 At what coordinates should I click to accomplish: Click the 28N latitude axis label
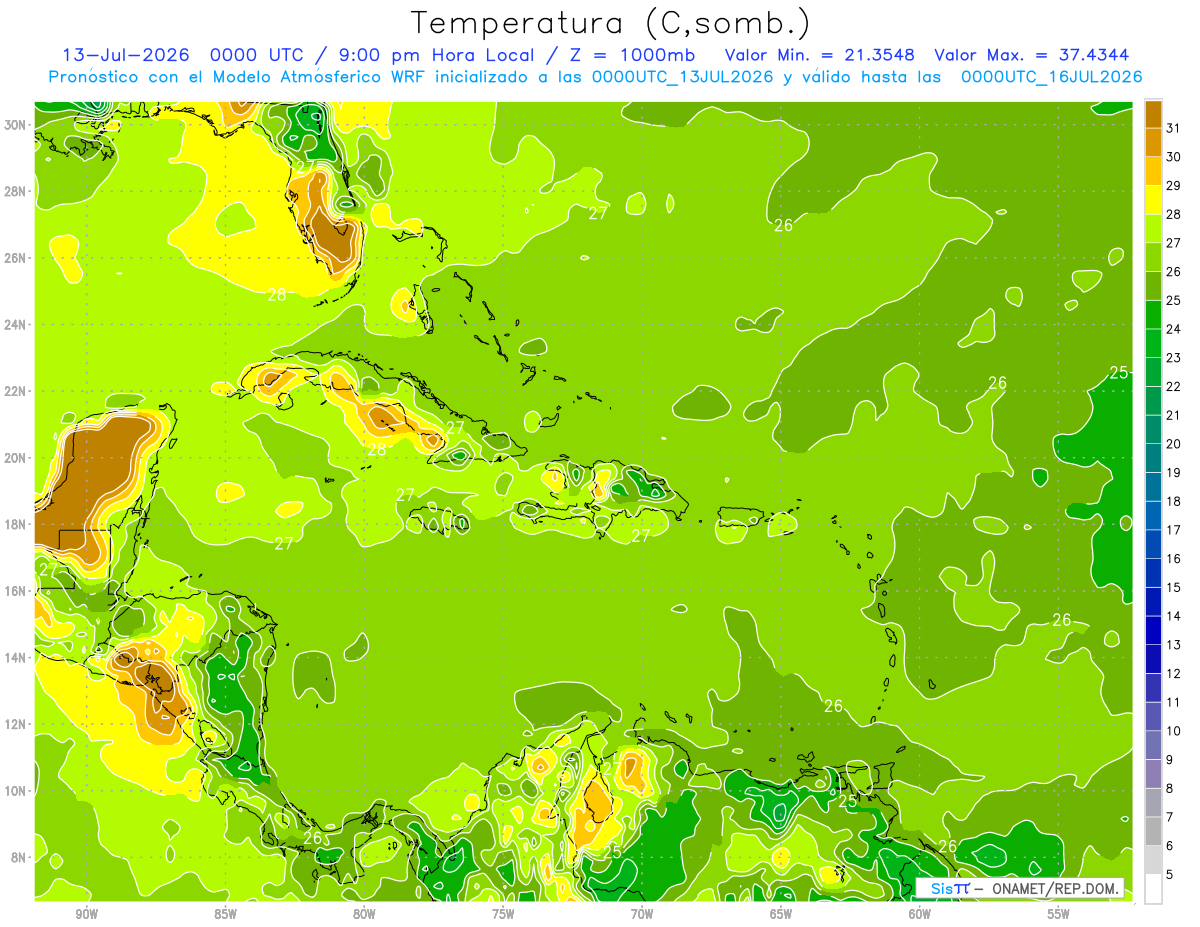16,191
